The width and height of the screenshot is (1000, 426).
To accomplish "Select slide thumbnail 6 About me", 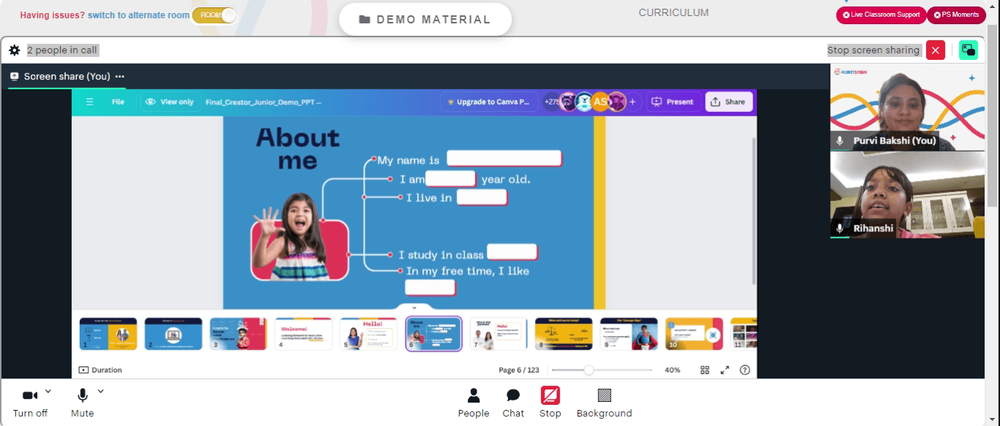I will (434, 334).
